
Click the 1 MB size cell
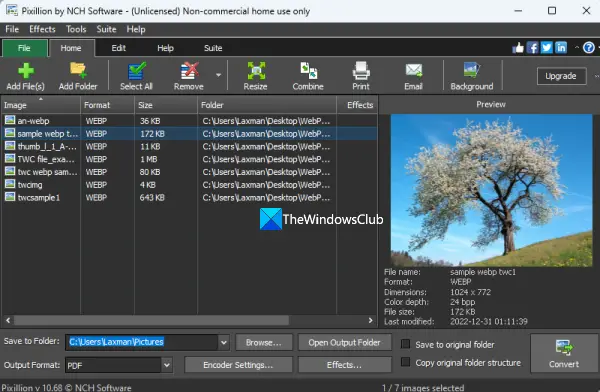[149, 159]
